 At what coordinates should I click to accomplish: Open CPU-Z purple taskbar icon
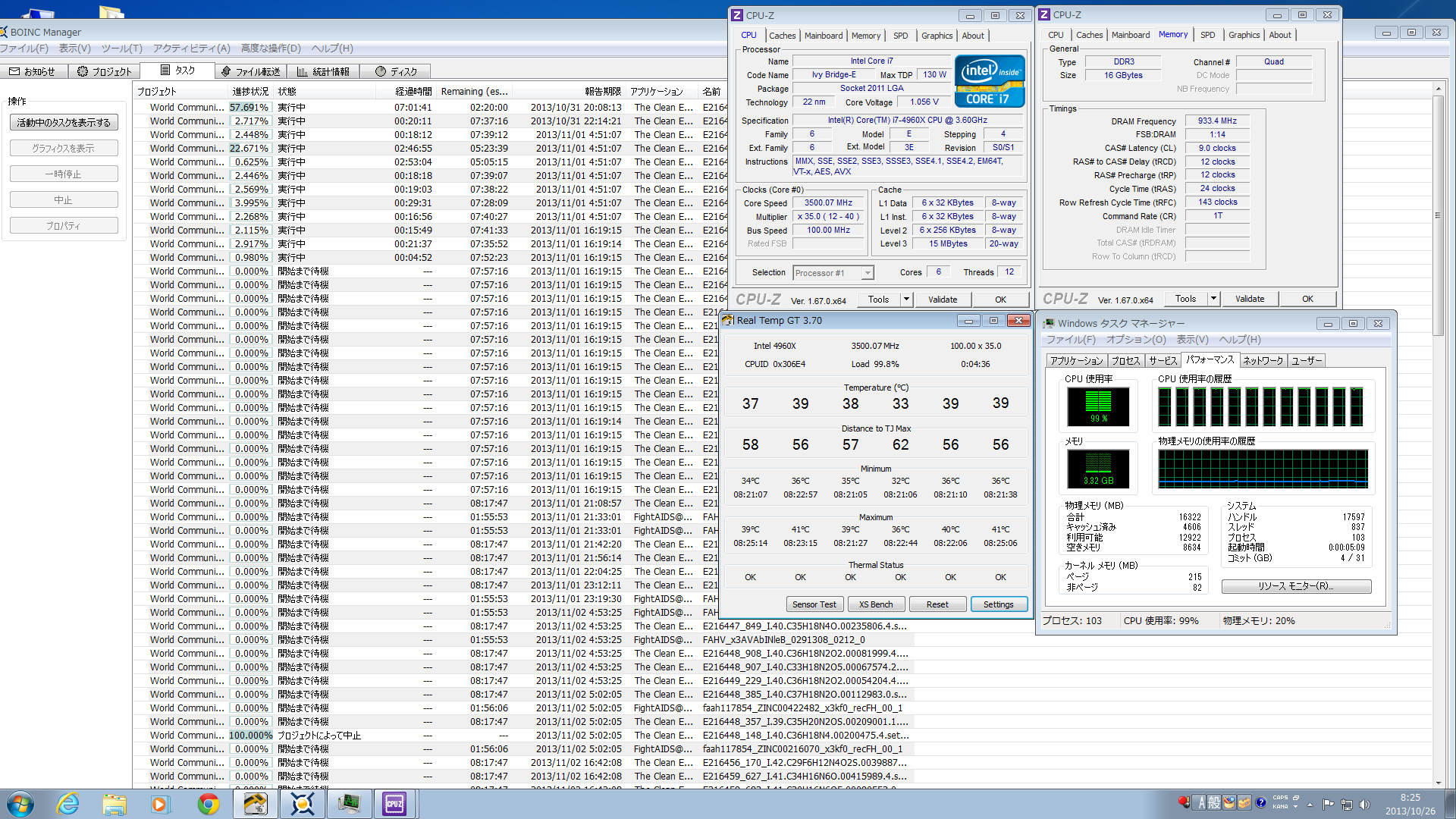point(394,804)
